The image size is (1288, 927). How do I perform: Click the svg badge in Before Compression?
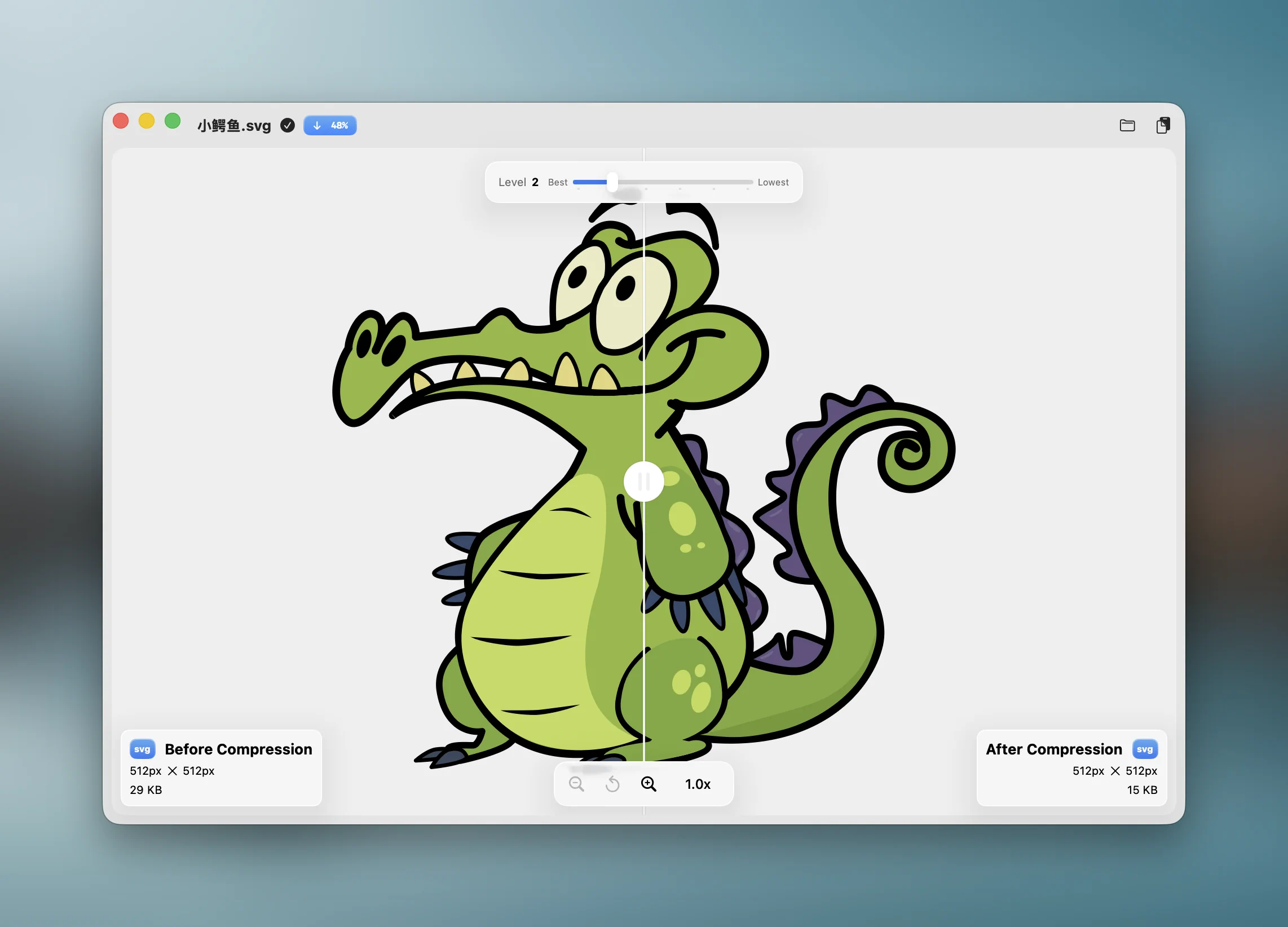142,749
